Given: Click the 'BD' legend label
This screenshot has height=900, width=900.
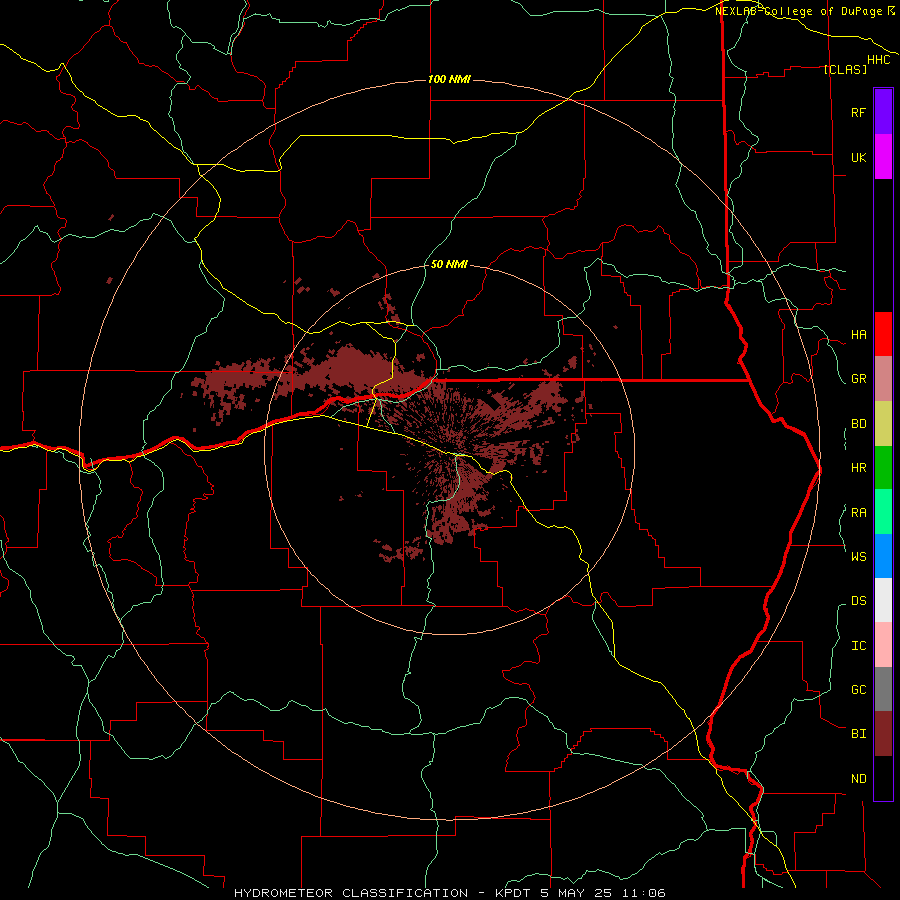Looking at the screenshot, I should 858,424.
